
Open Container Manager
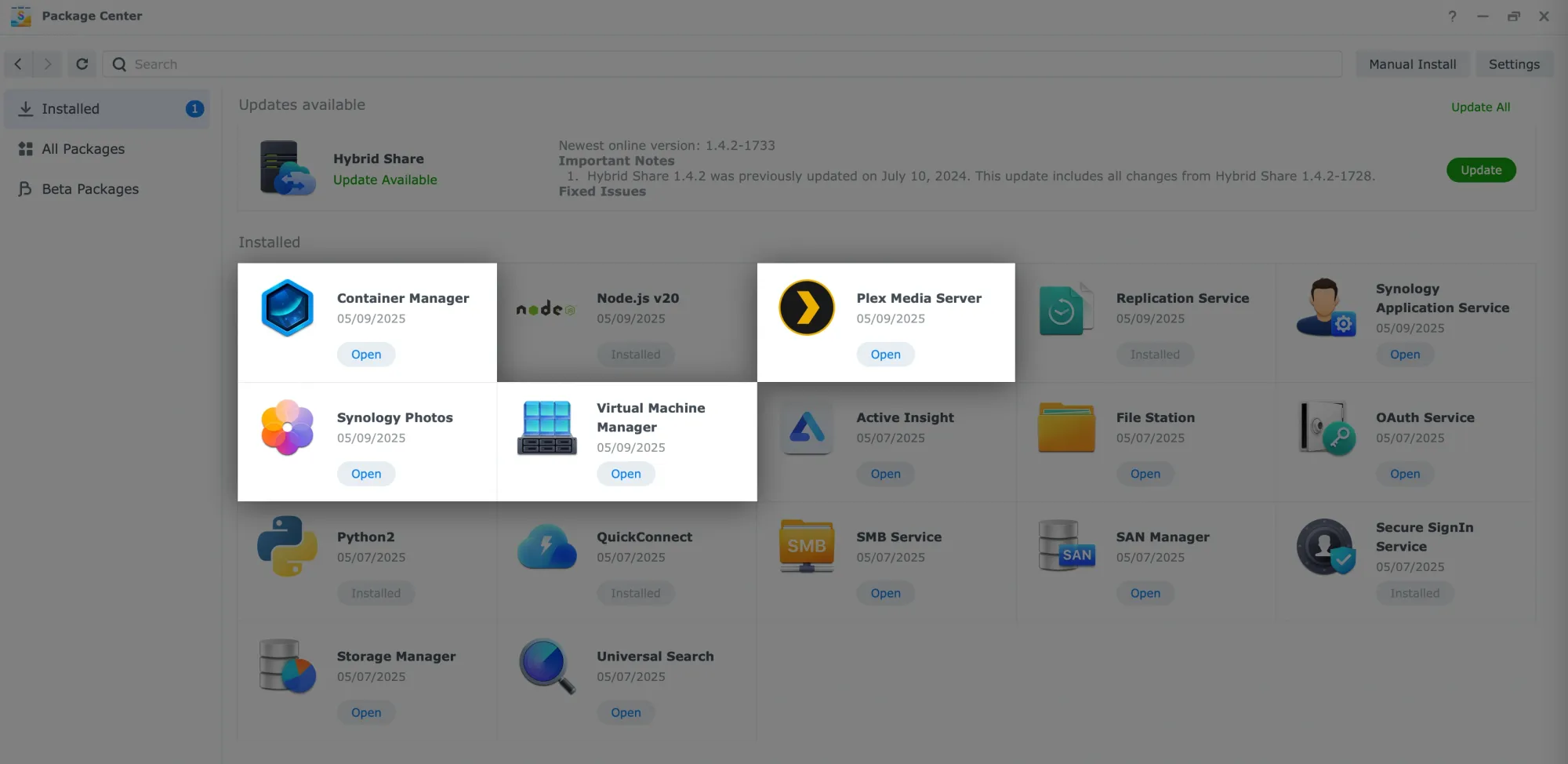[x=366, y=355]
